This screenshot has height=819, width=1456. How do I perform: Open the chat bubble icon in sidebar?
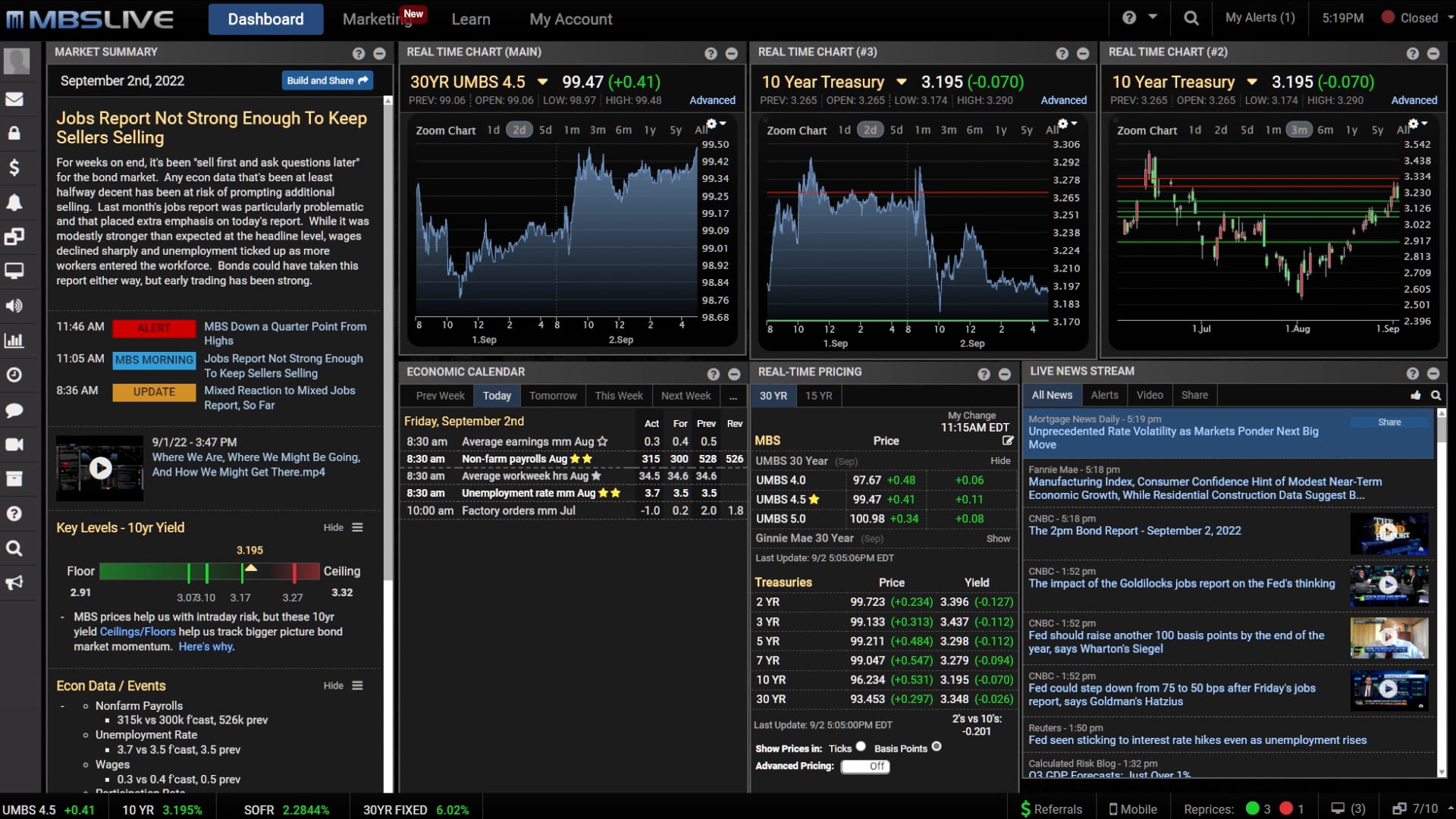[x=14, y=410]
